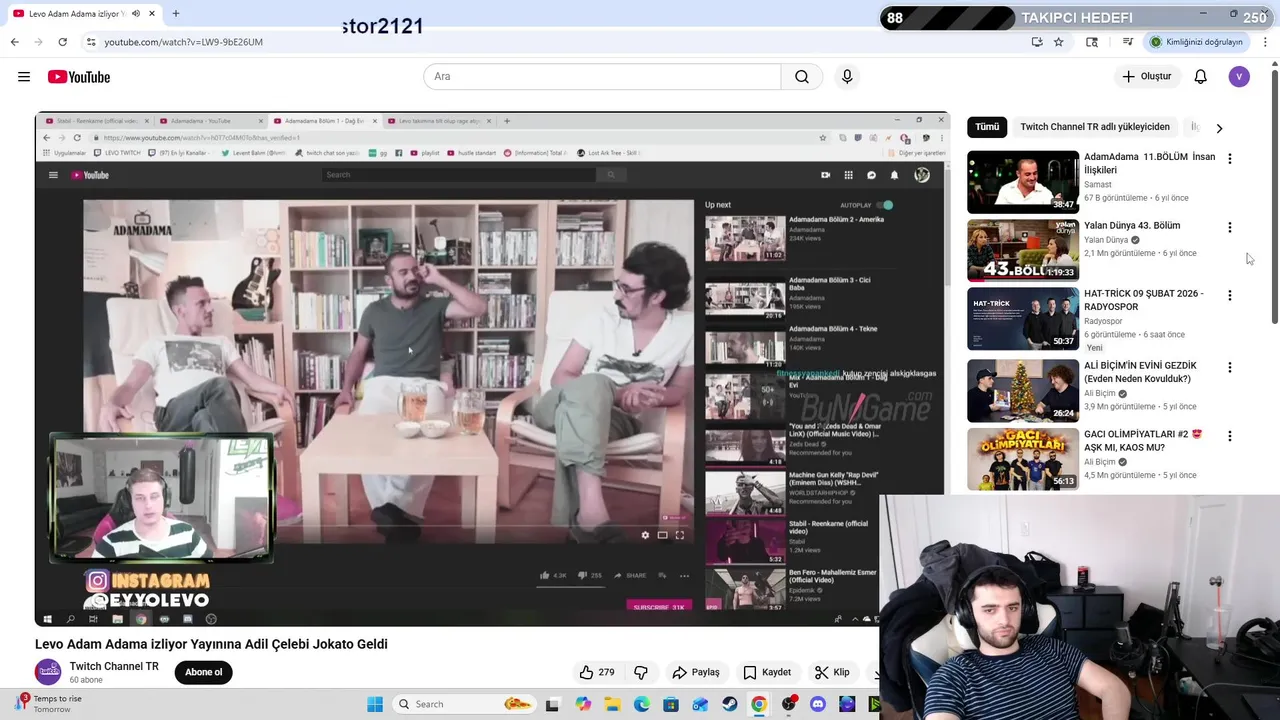
Task: Click the Chrome address bar URL
Action: (x=183, y=42)
